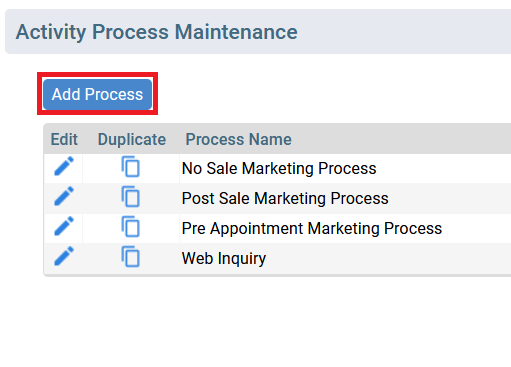The width and height of the screenshot is (511, 367).
Task: Click the Duplicate column header
Action: (132, 139)
